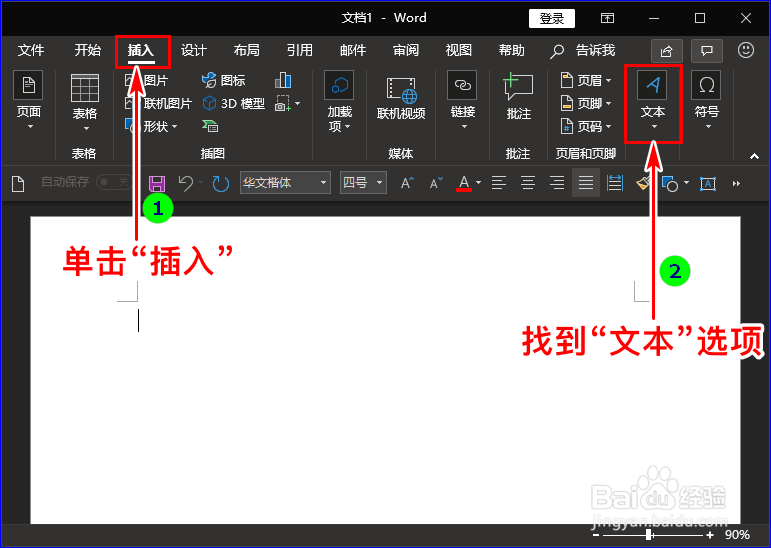
Task: Open the 文本 (Text) group button
Action: click(653, 102)
